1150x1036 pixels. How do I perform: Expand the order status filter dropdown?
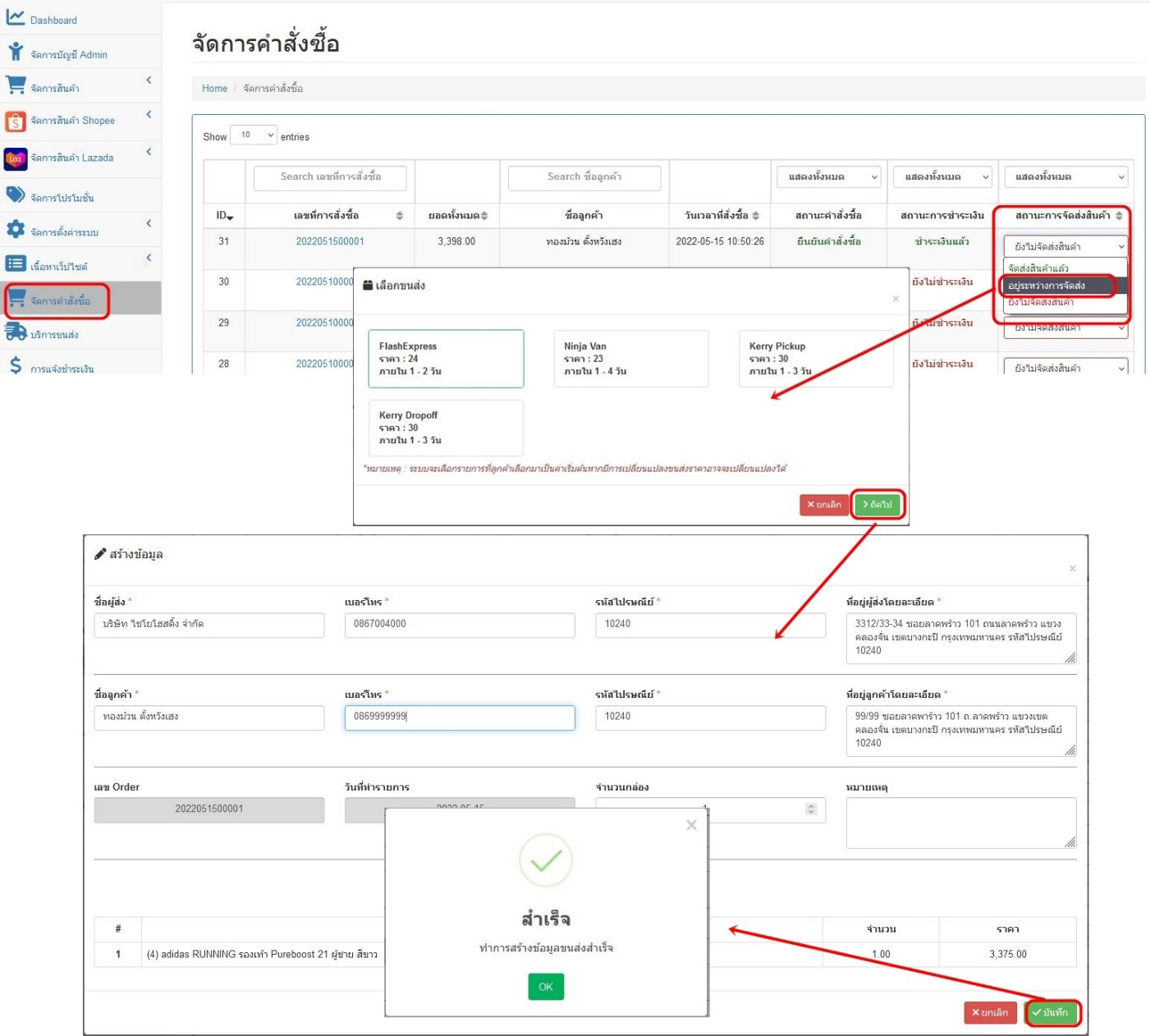(827, 177)
